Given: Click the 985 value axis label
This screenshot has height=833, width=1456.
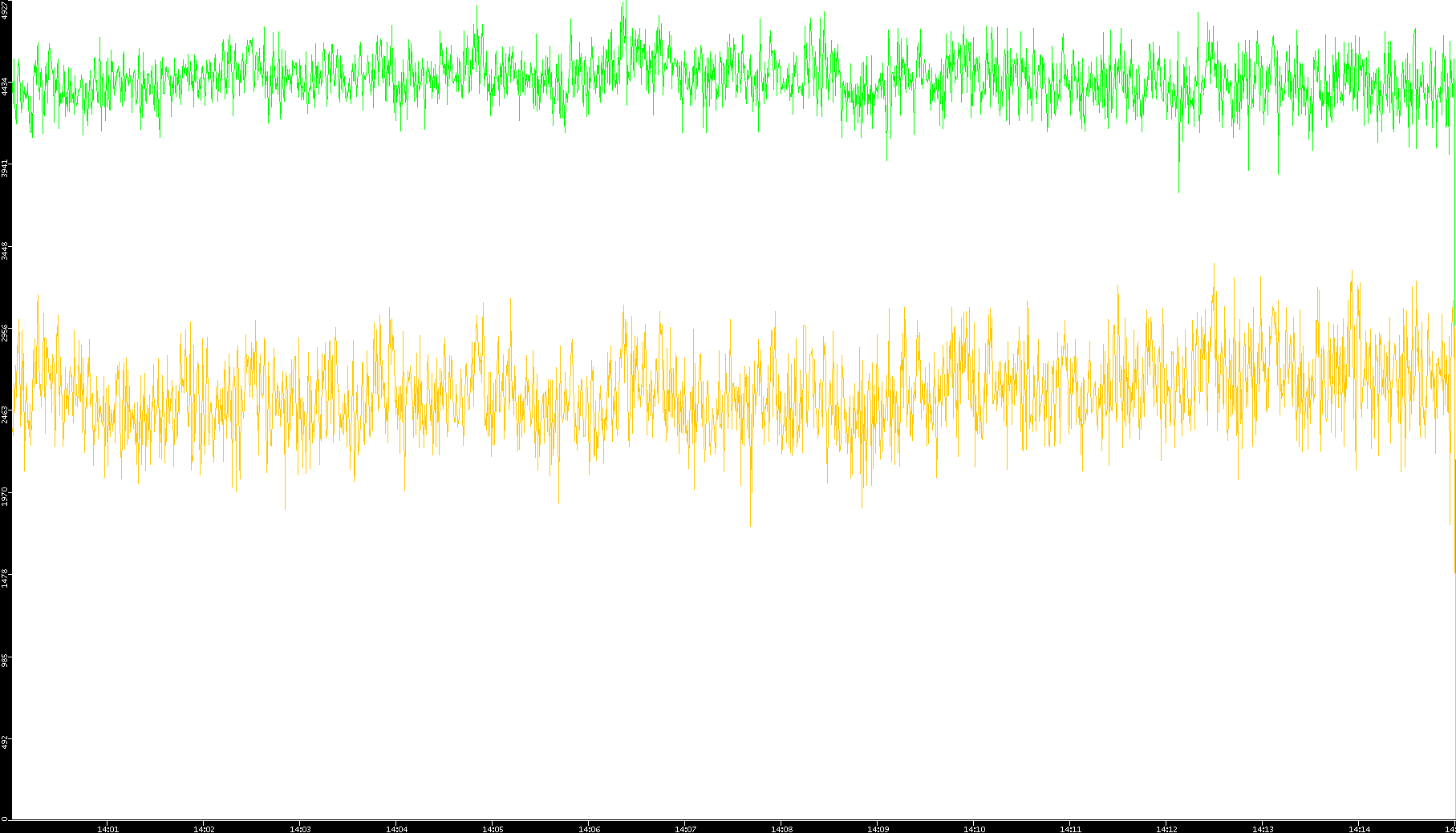Looking at the screenshot, I should [x=5, y=661].
